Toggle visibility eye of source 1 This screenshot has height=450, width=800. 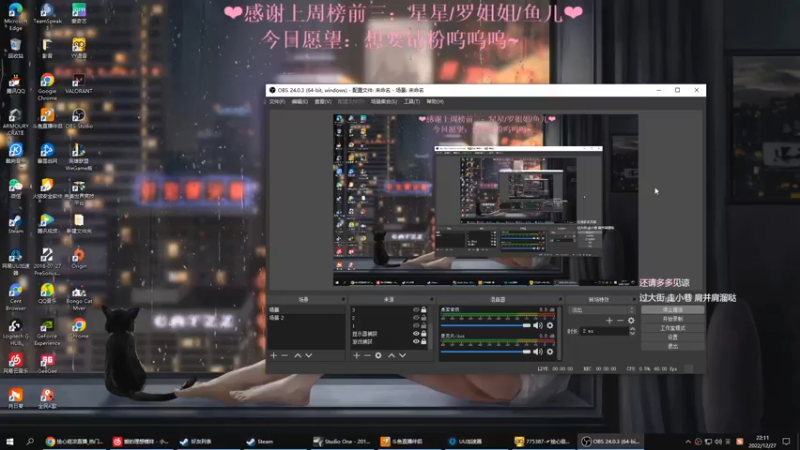(x=416, y=326)
